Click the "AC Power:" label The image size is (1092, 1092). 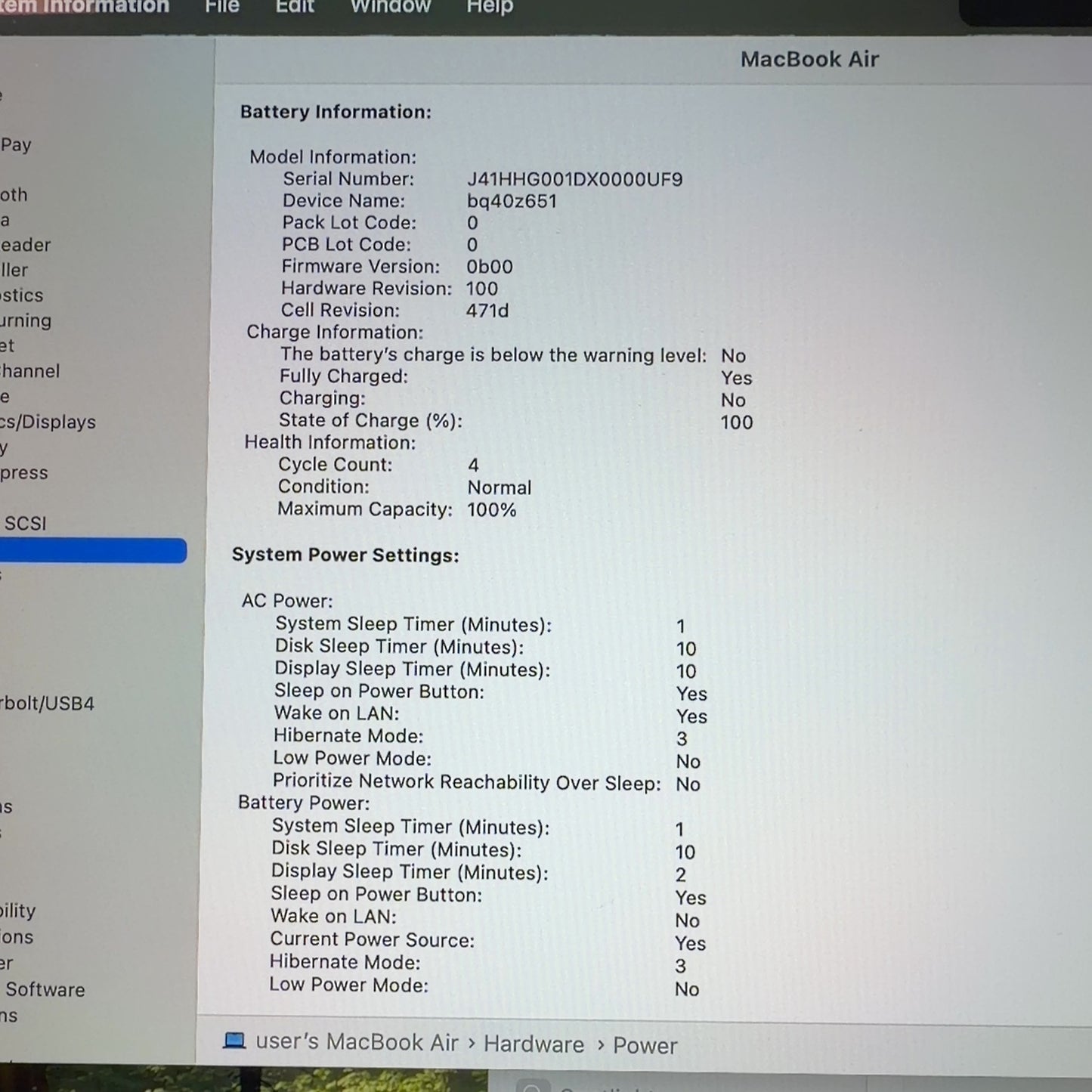coord(287,601)
